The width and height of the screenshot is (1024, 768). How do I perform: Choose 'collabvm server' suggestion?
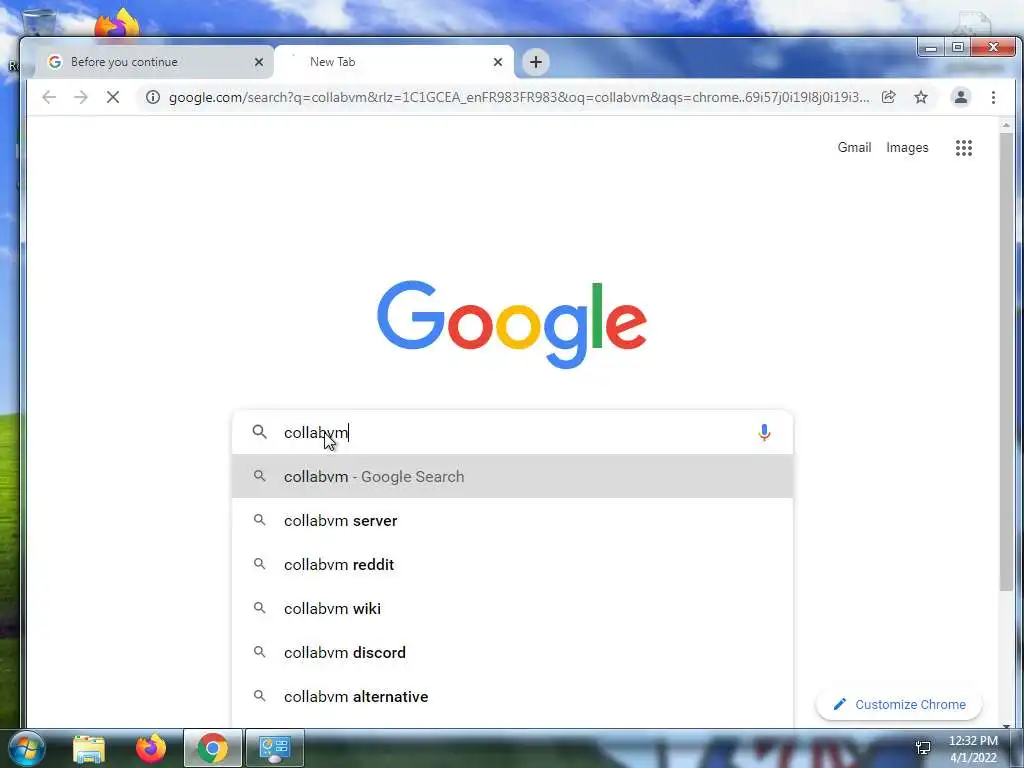click(x=513, y=520)
